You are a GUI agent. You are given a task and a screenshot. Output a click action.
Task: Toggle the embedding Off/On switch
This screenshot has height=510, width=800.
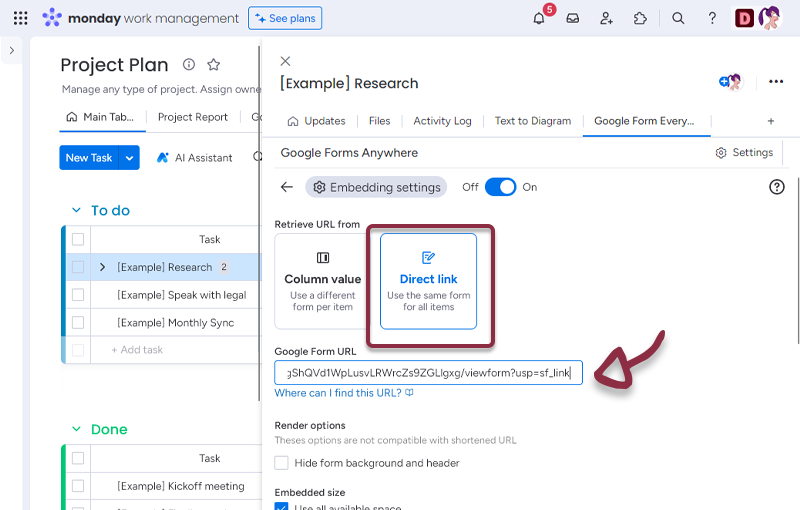pyautogui.click(x=500, y=187)
